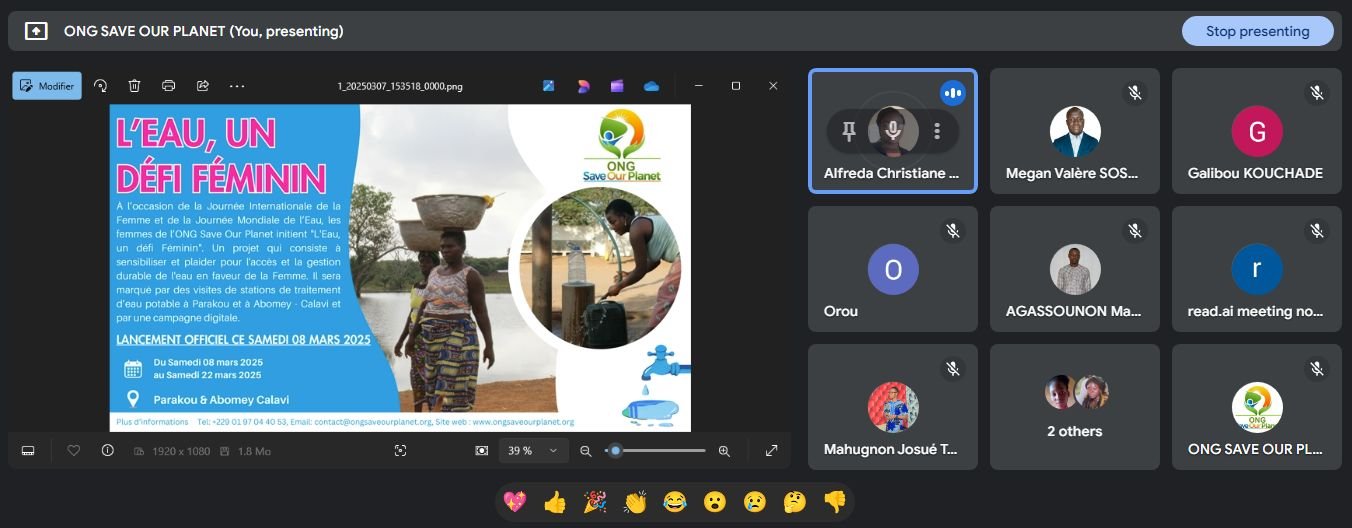Click muted mic icon on Orou's tile
Viewport: 1352px width, 528px height.
click(x=953, y=231)
